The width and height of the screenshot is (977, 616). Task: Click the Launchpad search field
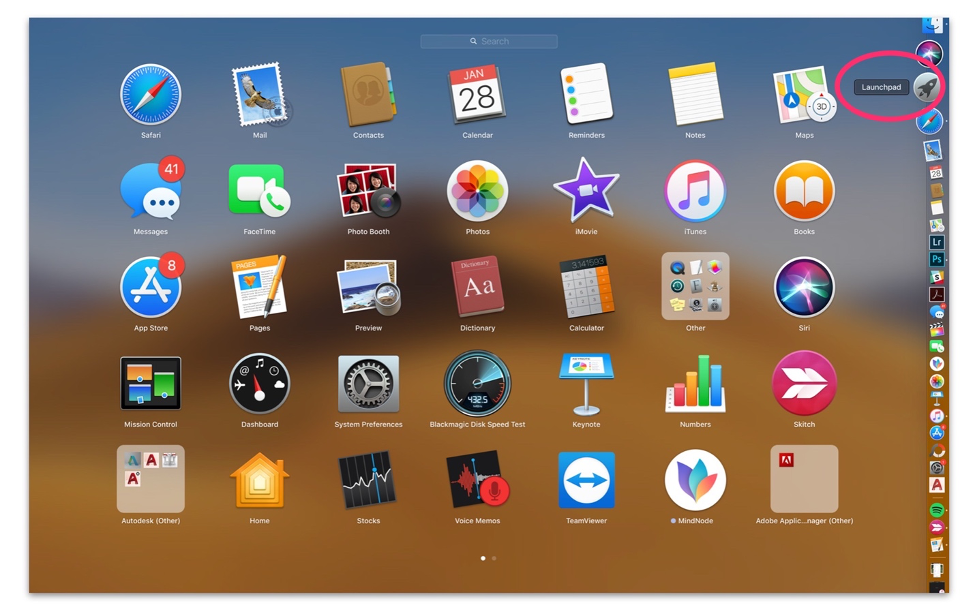tap(489, 41)
